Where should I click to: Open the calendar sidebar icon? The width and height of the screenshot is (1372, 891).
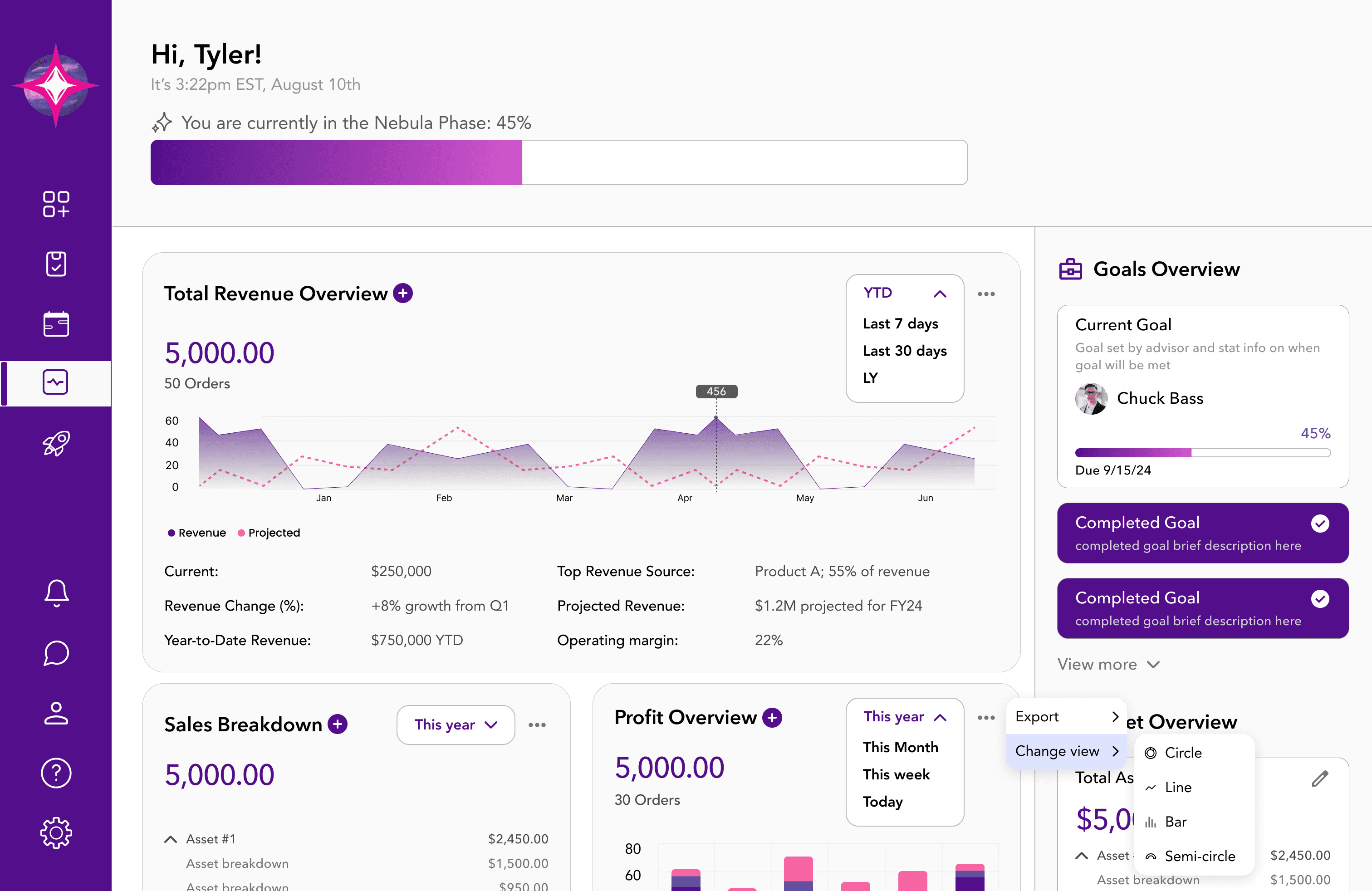[x=56, y=324]
